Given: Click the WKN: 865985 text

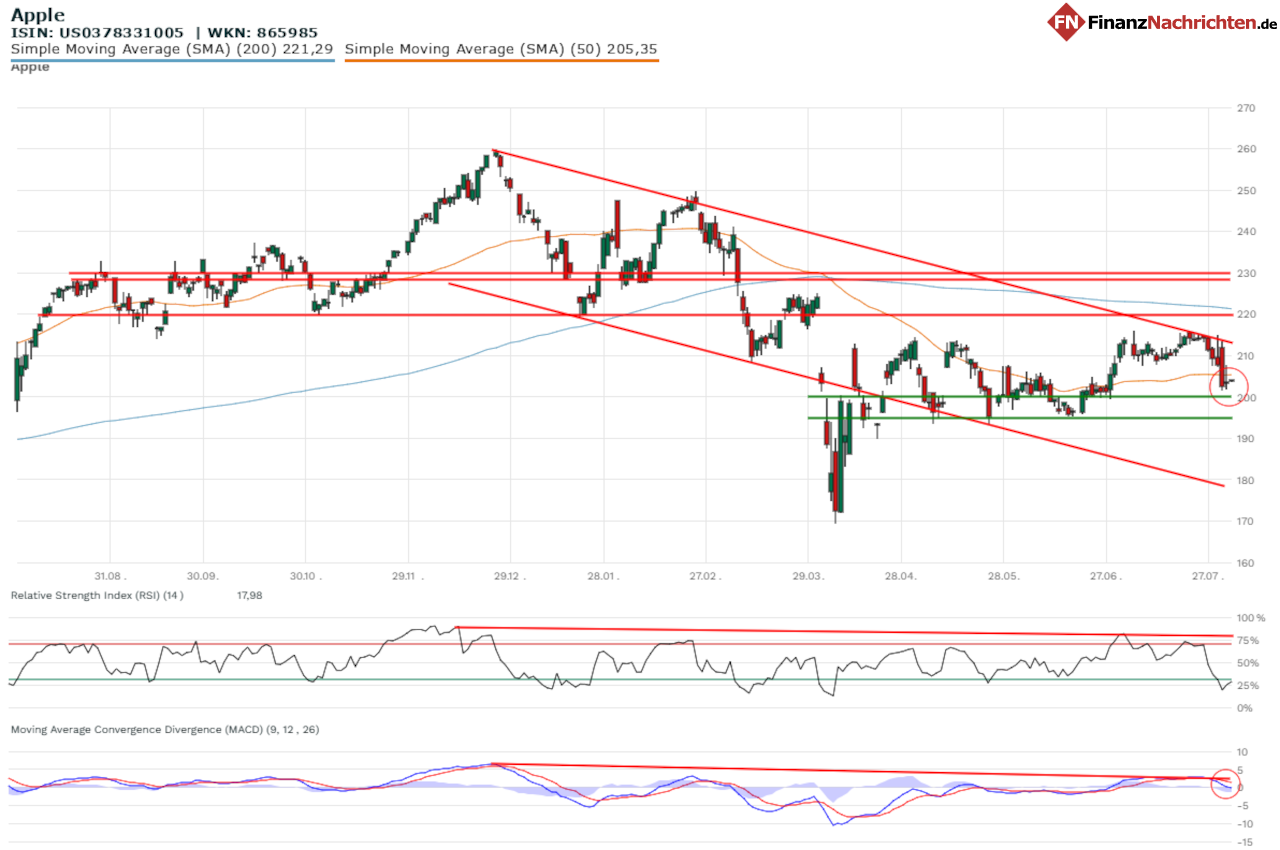Looking at the screenshot, I should coord(262,32).
